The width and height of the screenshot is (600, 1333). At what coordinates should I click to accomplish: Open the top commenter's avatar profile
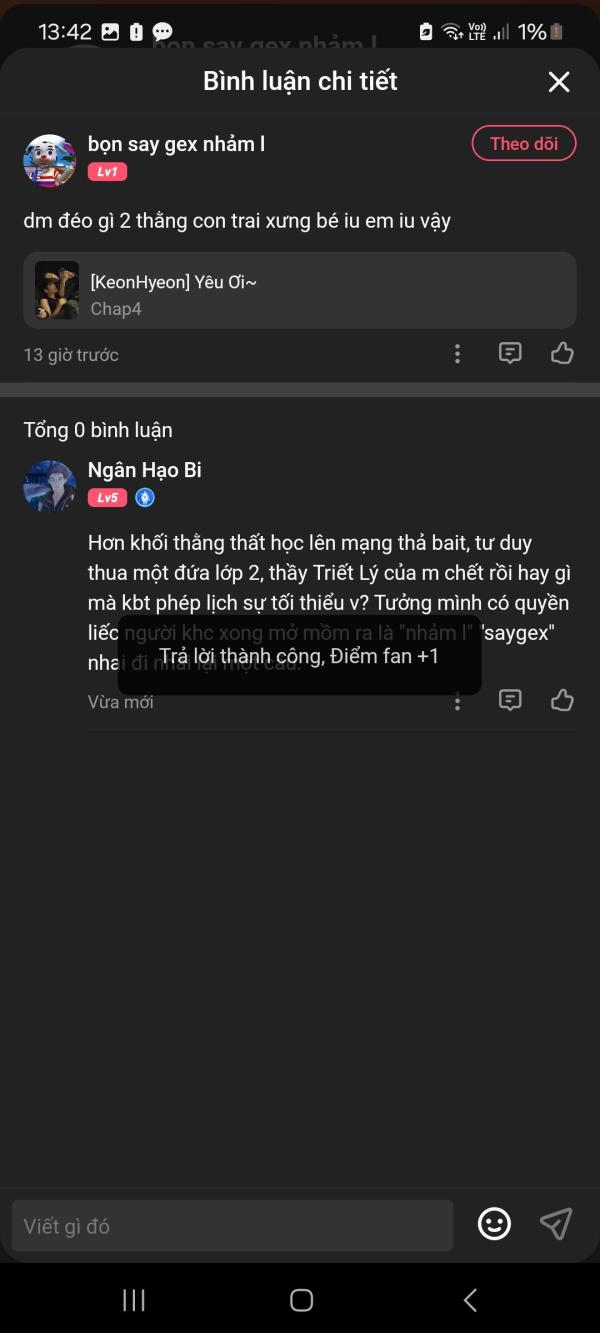point(50,160)
